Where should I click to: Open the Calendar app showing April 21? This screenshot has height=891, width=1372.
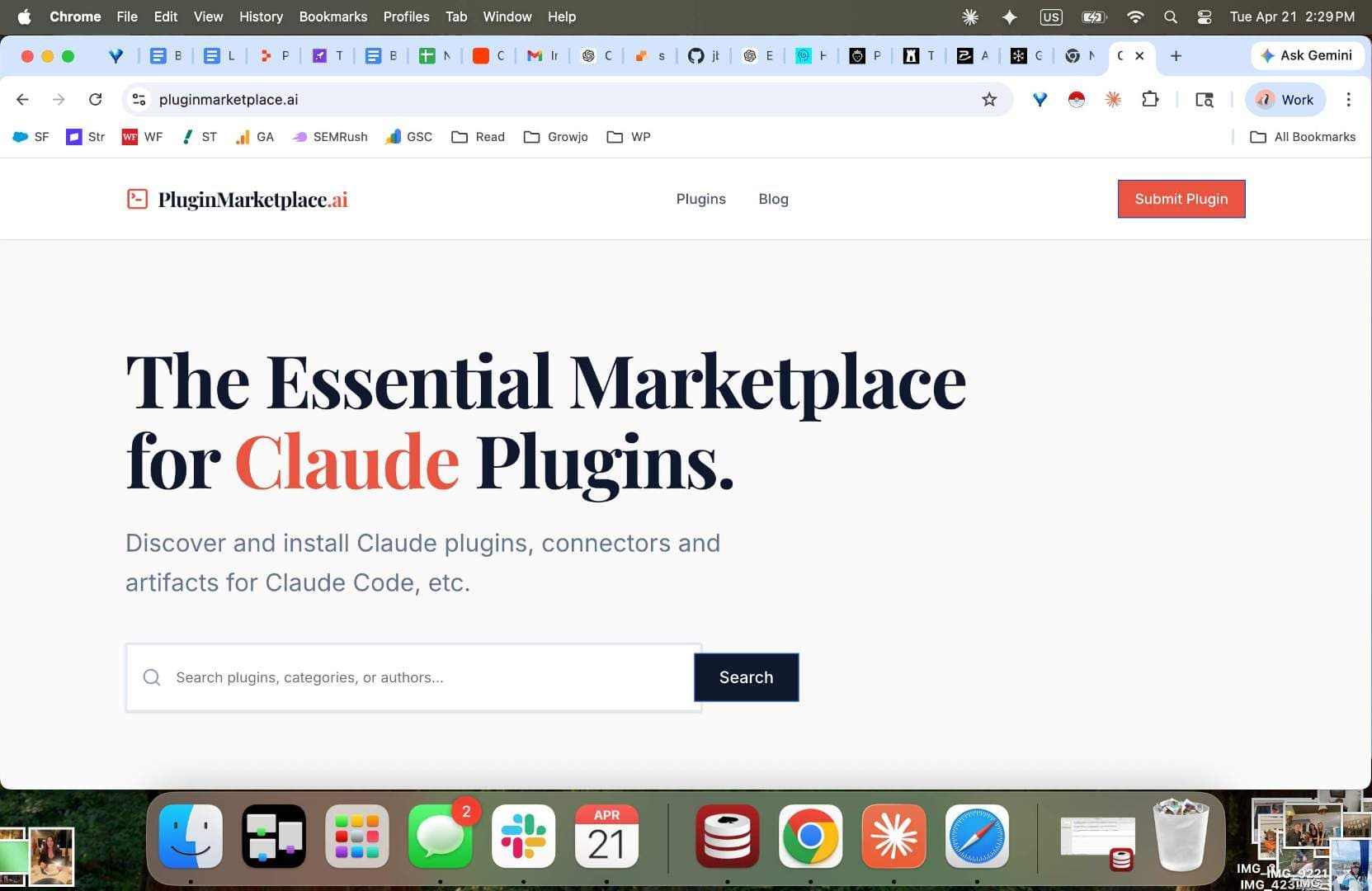coord(607,837)
